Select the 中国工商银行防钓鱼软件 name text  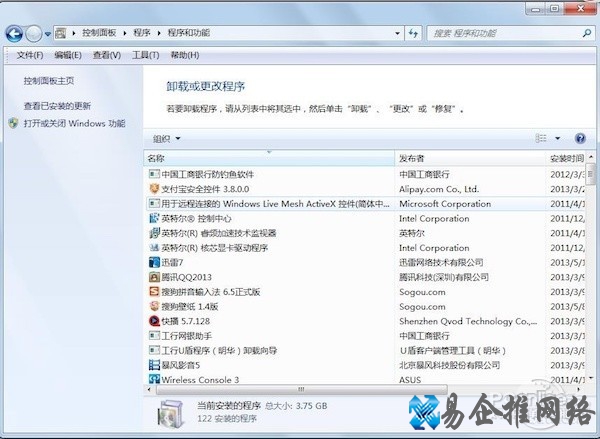click(207, 175)
